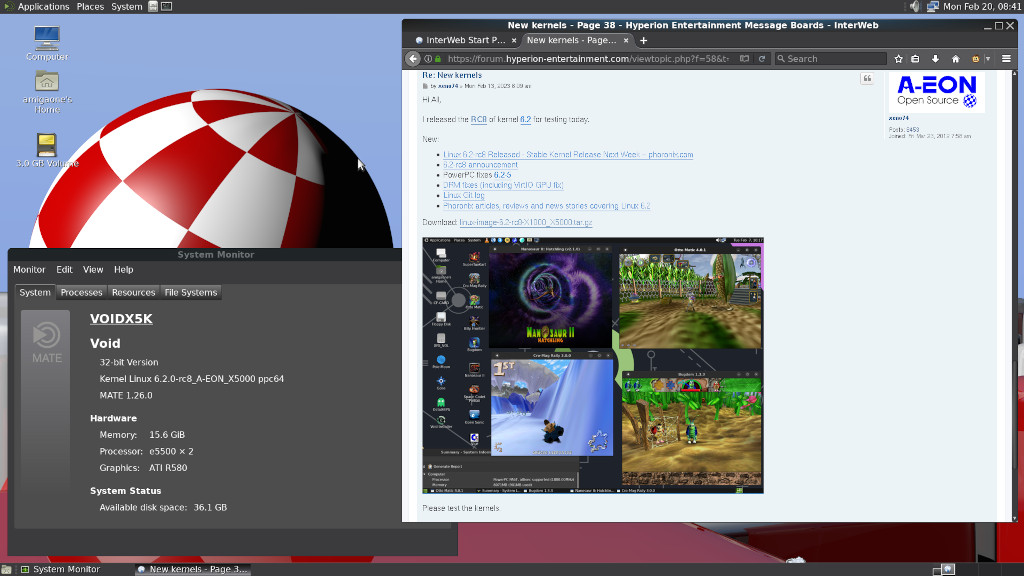Open the 6.2-rc8 announcement link
This screenshot has width=1024, height=576.
click(480, 165)
